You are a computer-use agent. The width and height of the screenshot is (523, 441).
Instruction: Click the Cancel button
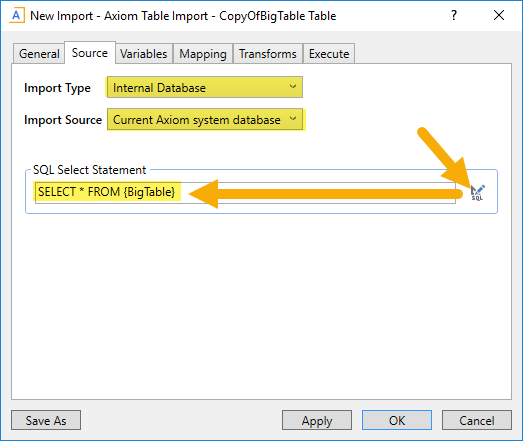(x=477, y=420)
